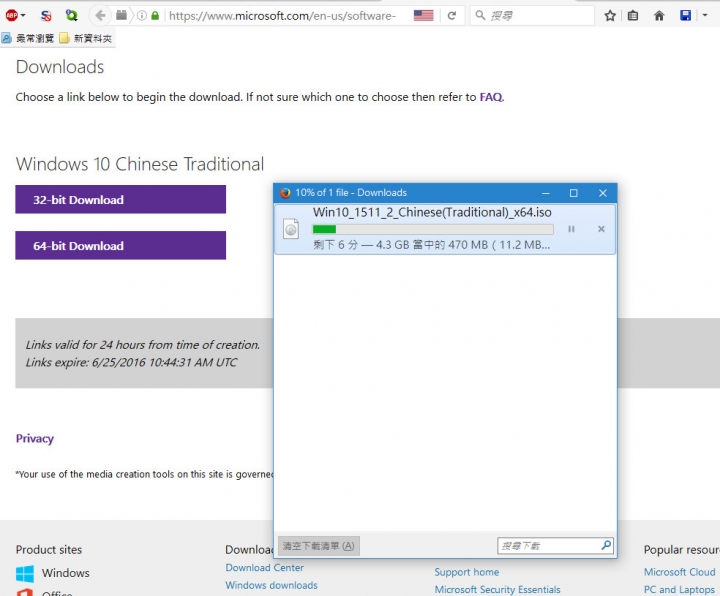Click the ISO file disc icon
The width and height of the screenshot is (720, 596).
291,229
